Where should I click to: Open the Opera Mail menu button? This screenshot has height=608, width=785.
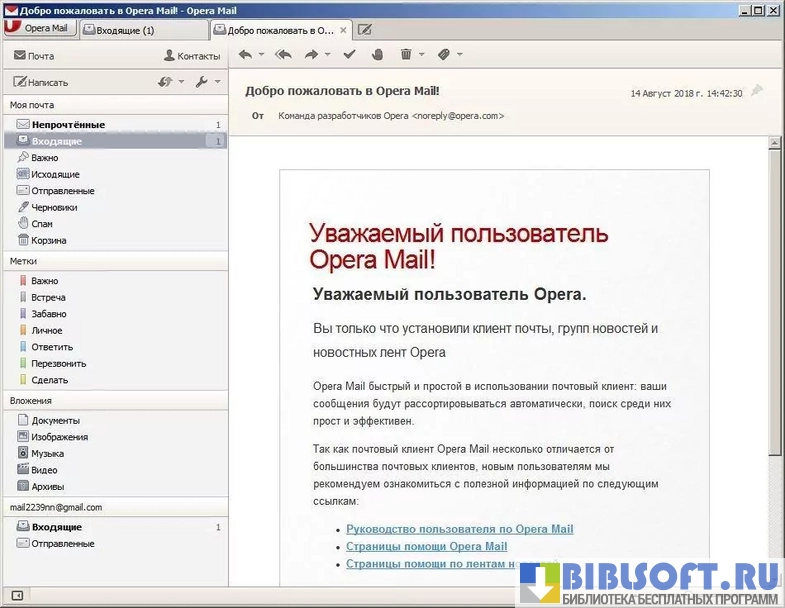click(x=38, y=29)
